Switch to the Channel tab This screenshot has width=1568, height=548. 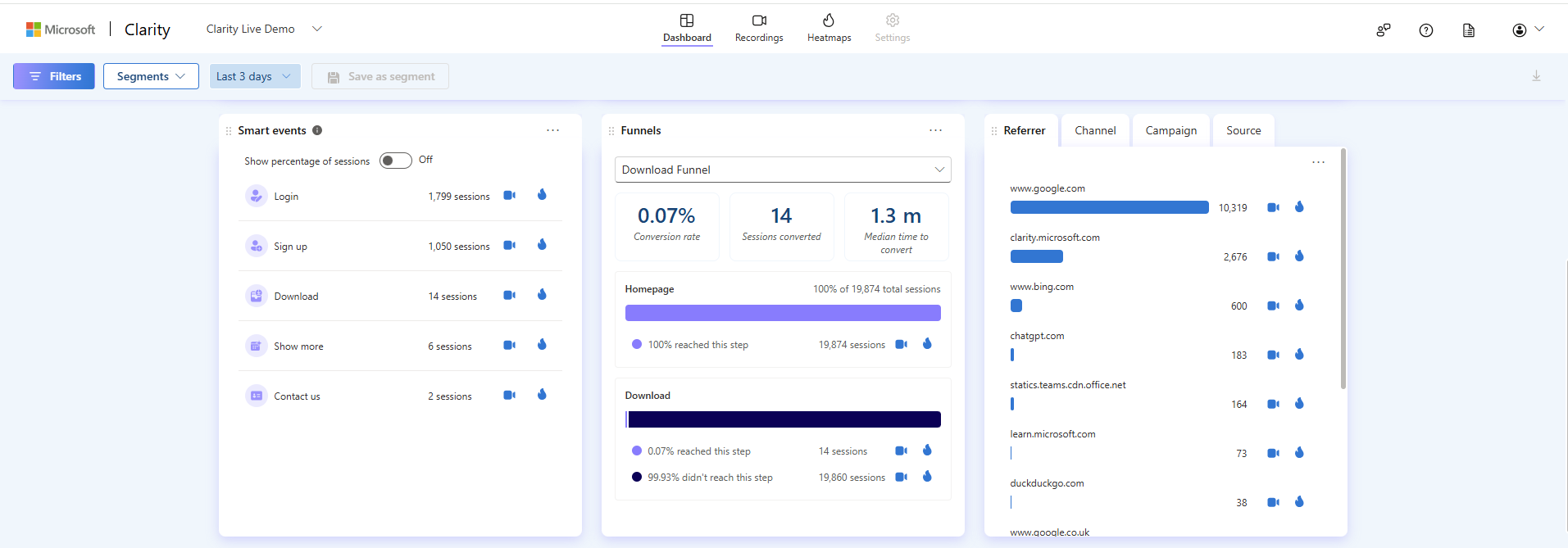pyautogui.click(x=1095, y=130)
